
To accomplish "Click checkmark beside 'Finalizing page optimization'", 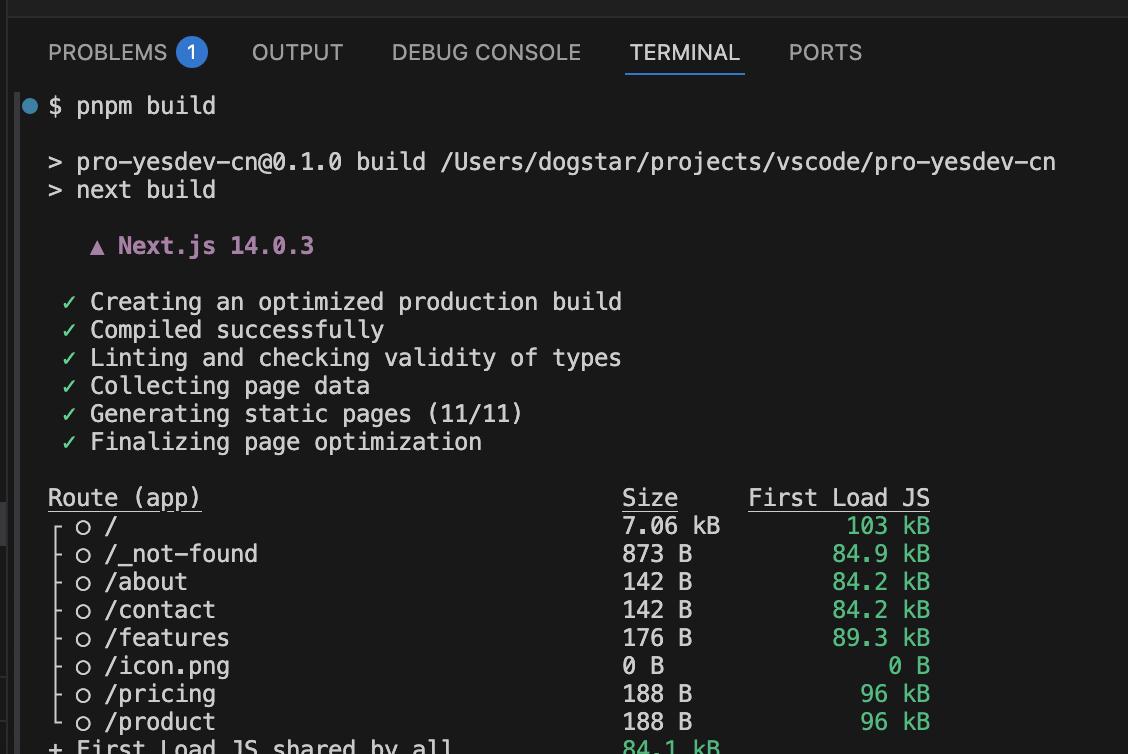I will click(69, 442).
